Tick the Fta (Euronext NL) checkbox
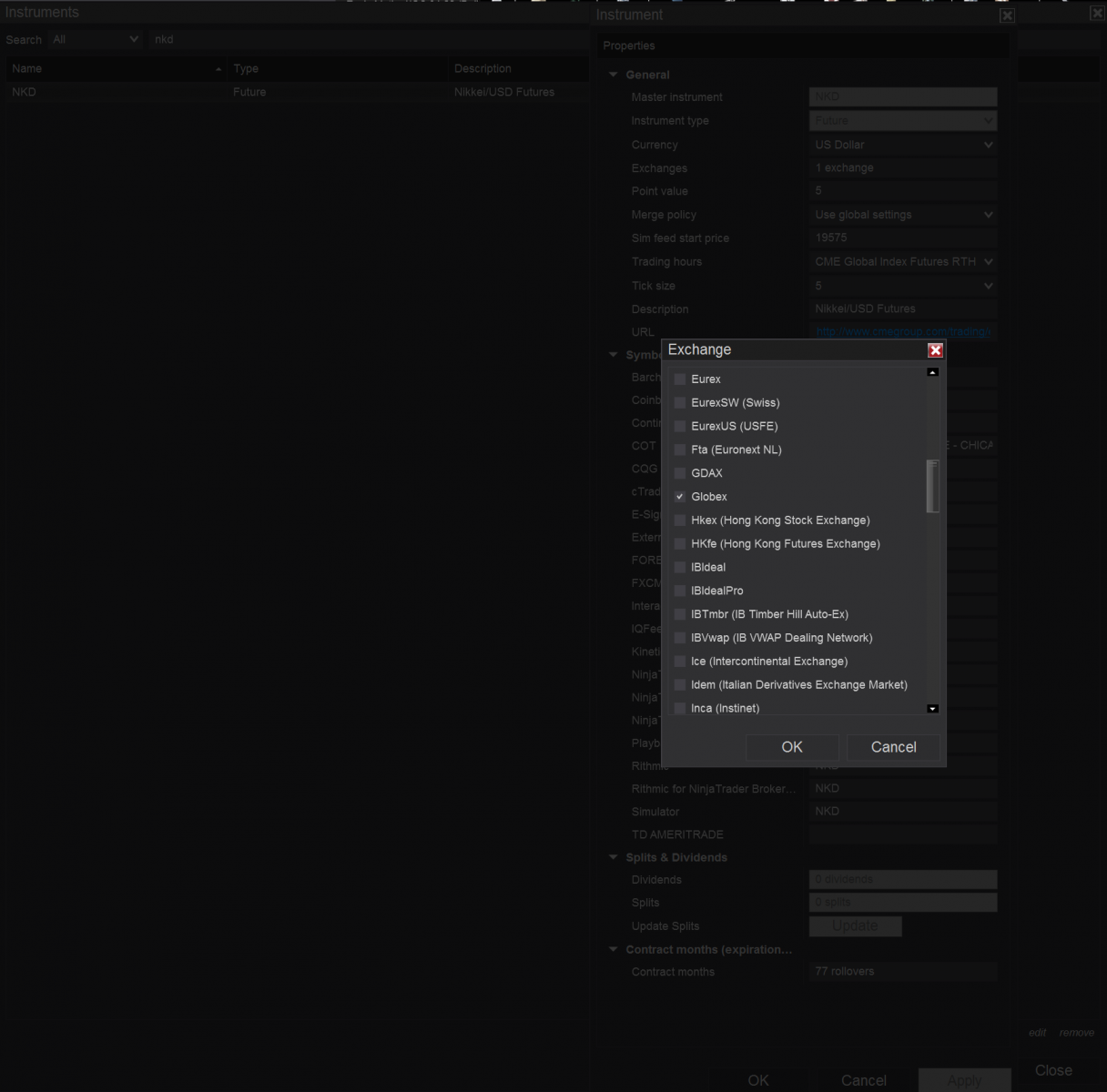Screen dimensions: 1107x1092 pyautogui.click(x=680, y=450)
